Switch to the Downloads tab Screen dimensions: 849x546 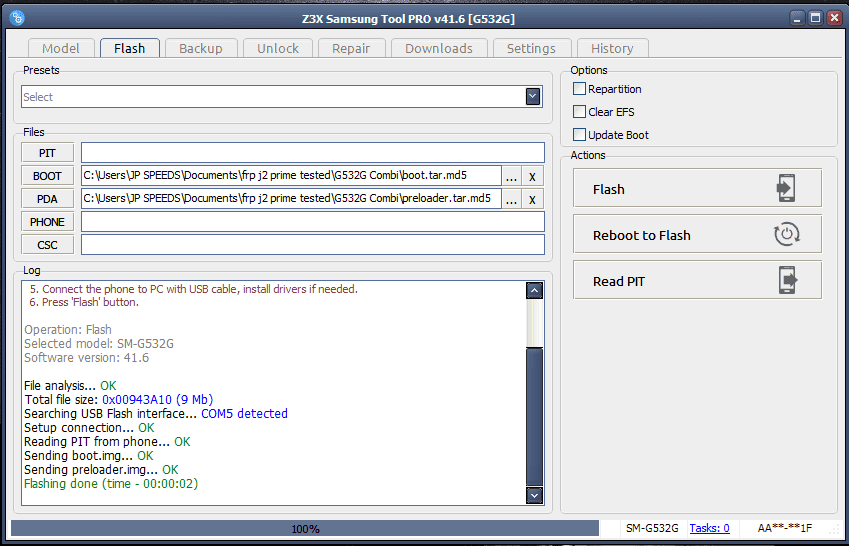coord(439,48)
